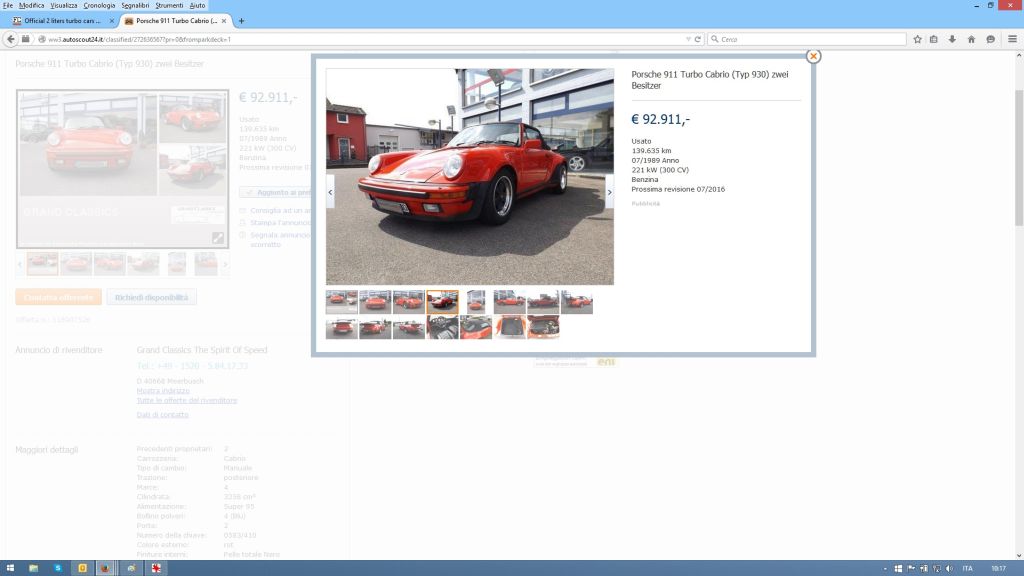The height and width of the screenshot is (576, 1024).
Task: Open a new browser tab
Action: (241, 21)
